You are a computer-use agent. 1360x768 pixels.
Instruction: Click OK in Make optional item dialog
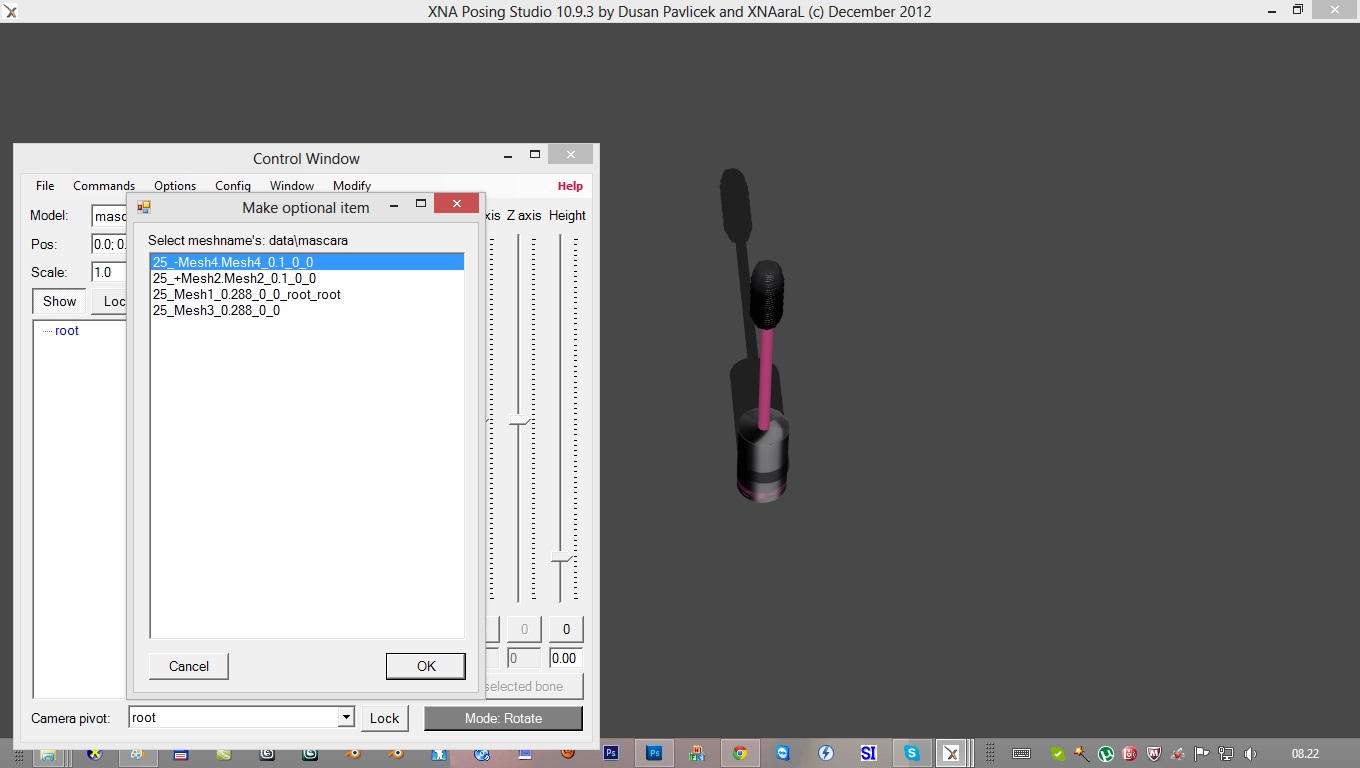pyautogui.click(x=426, y=666)
